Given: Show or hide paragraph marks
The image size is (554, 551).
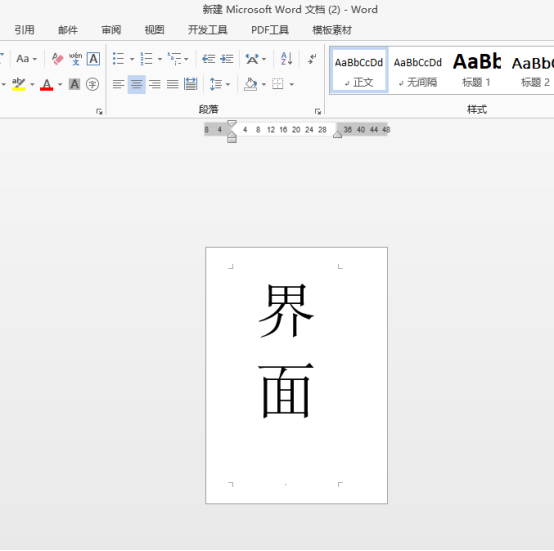Looking at the screenshot, I should click(x=312, y=59).
